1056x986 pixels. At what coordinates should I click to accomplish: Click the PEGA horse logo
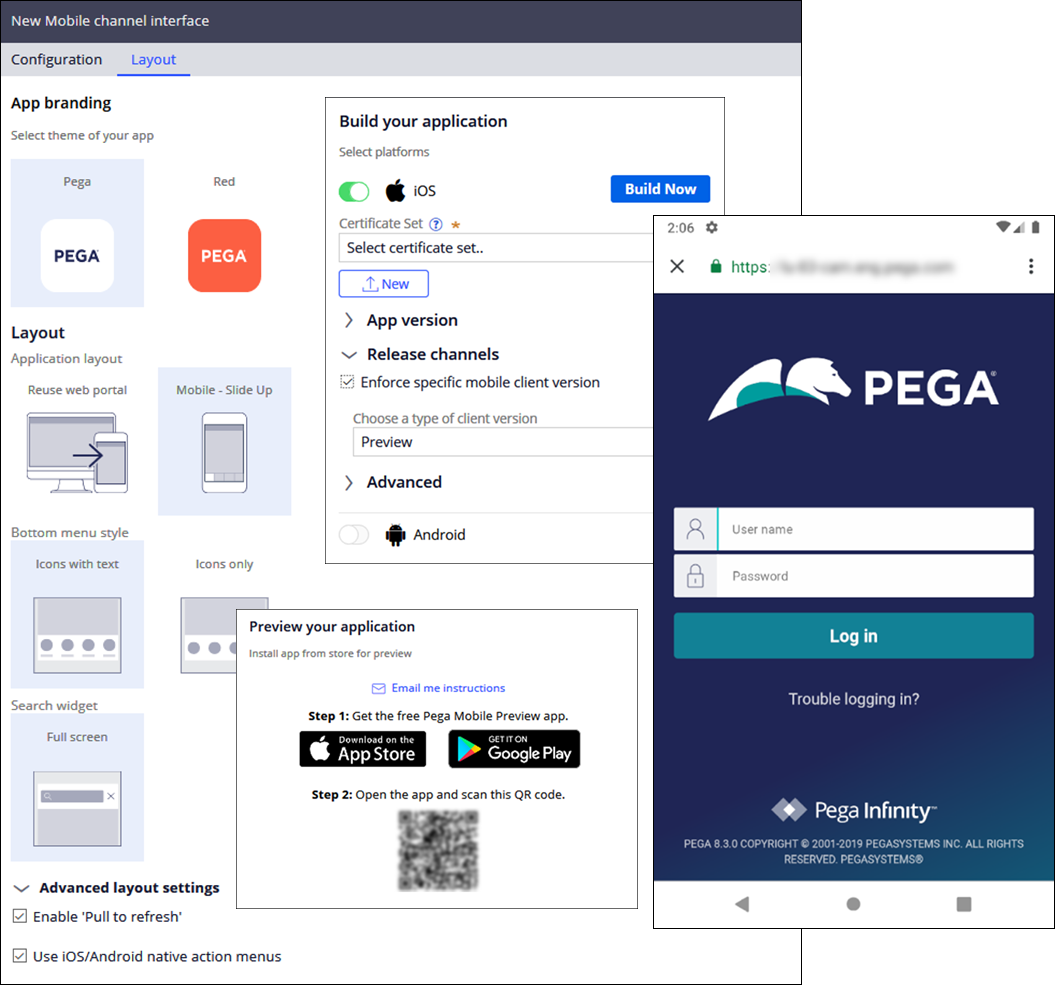point(853,389)
